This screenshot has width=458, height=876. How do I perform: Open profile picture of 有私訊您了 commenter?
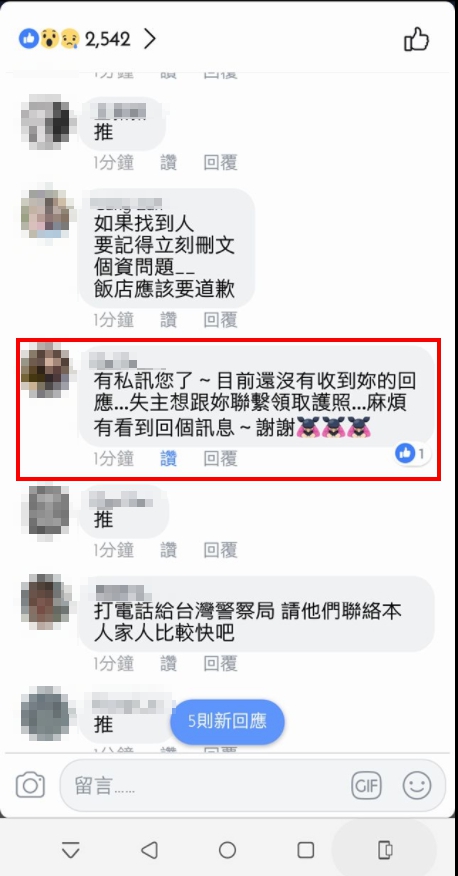45,369
